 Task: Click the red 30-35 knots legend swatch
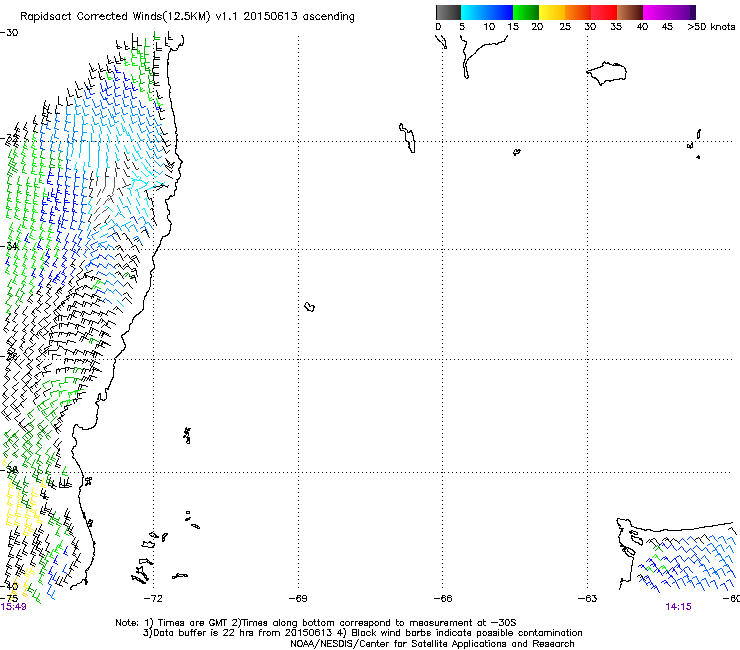coord(604,12)
